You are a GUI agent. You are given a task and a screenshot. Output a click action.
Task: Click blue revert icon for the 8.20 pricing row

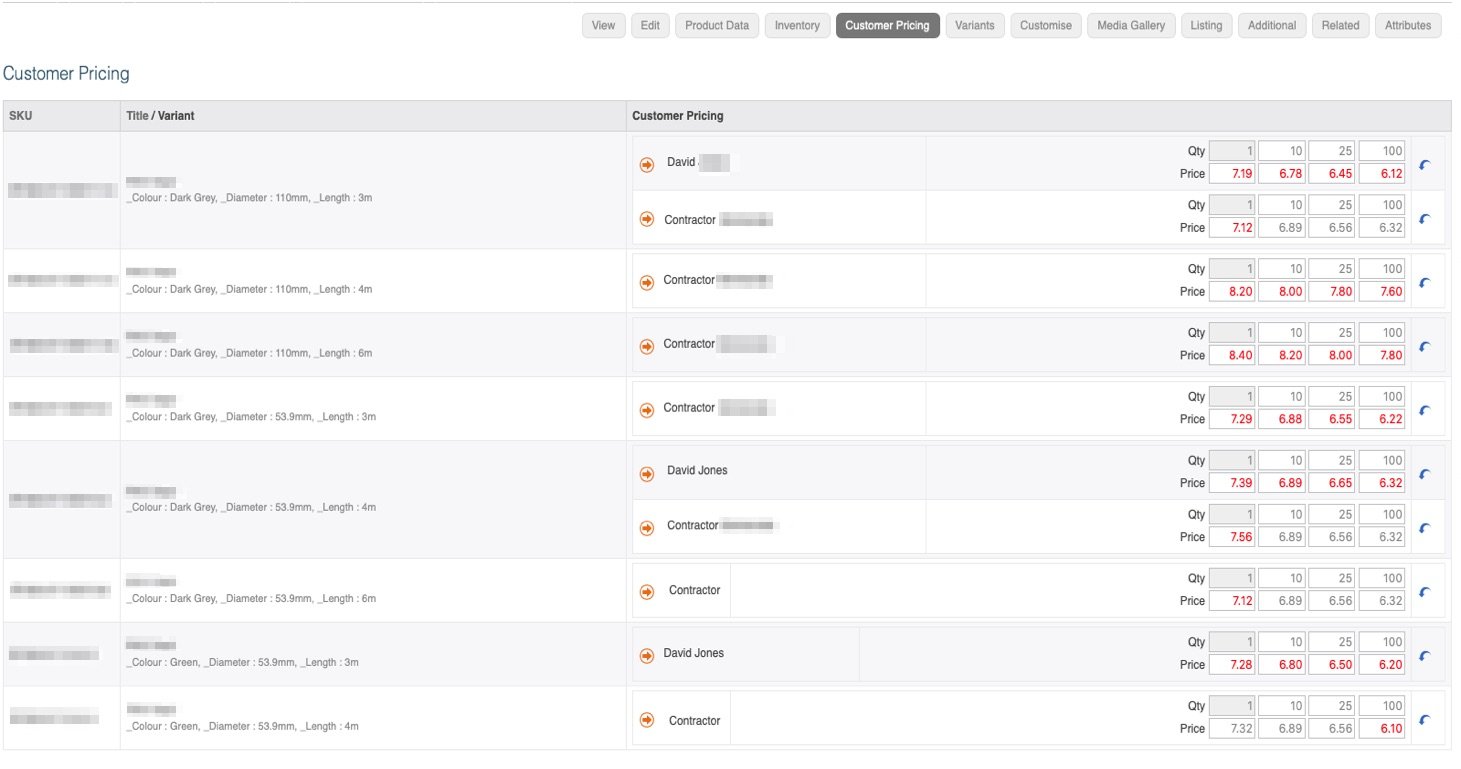tap(1424, 283)
